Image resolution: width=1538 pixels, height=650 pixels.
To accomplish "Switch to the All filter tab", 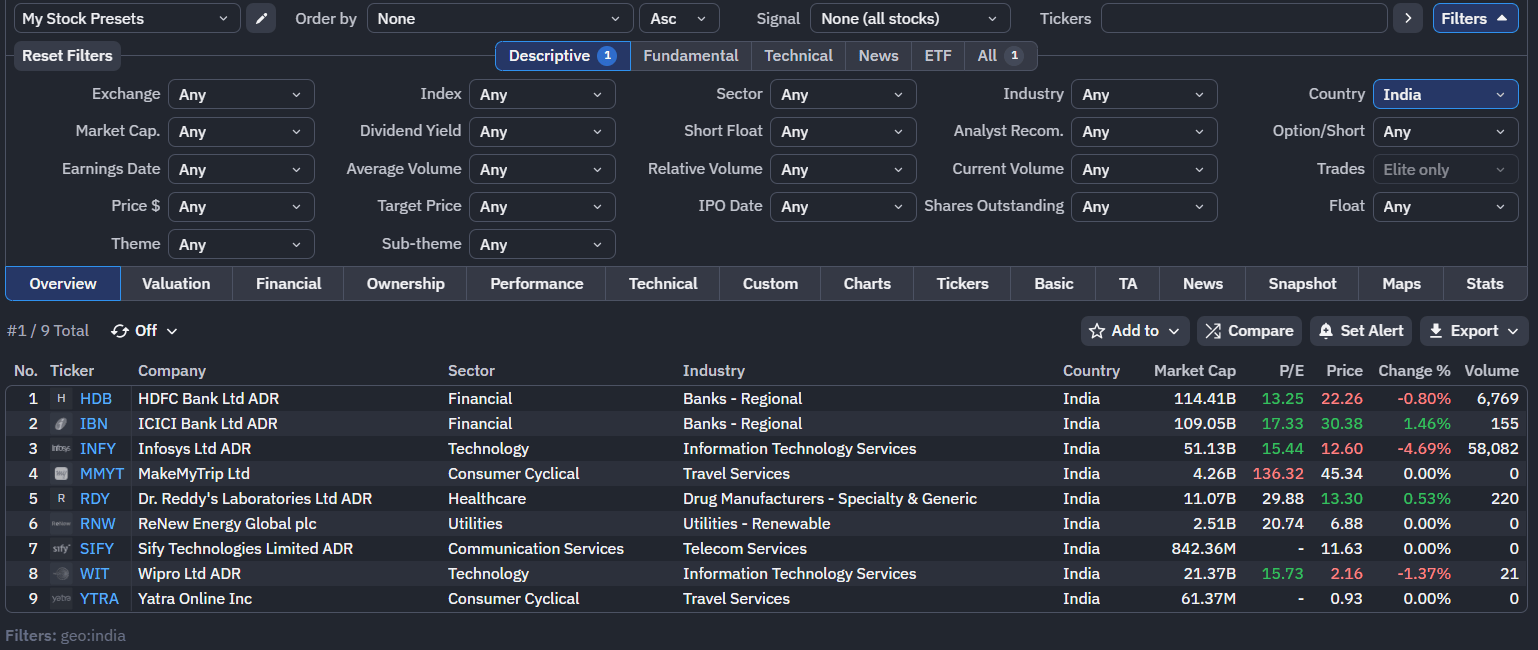I will (1000, 56).
